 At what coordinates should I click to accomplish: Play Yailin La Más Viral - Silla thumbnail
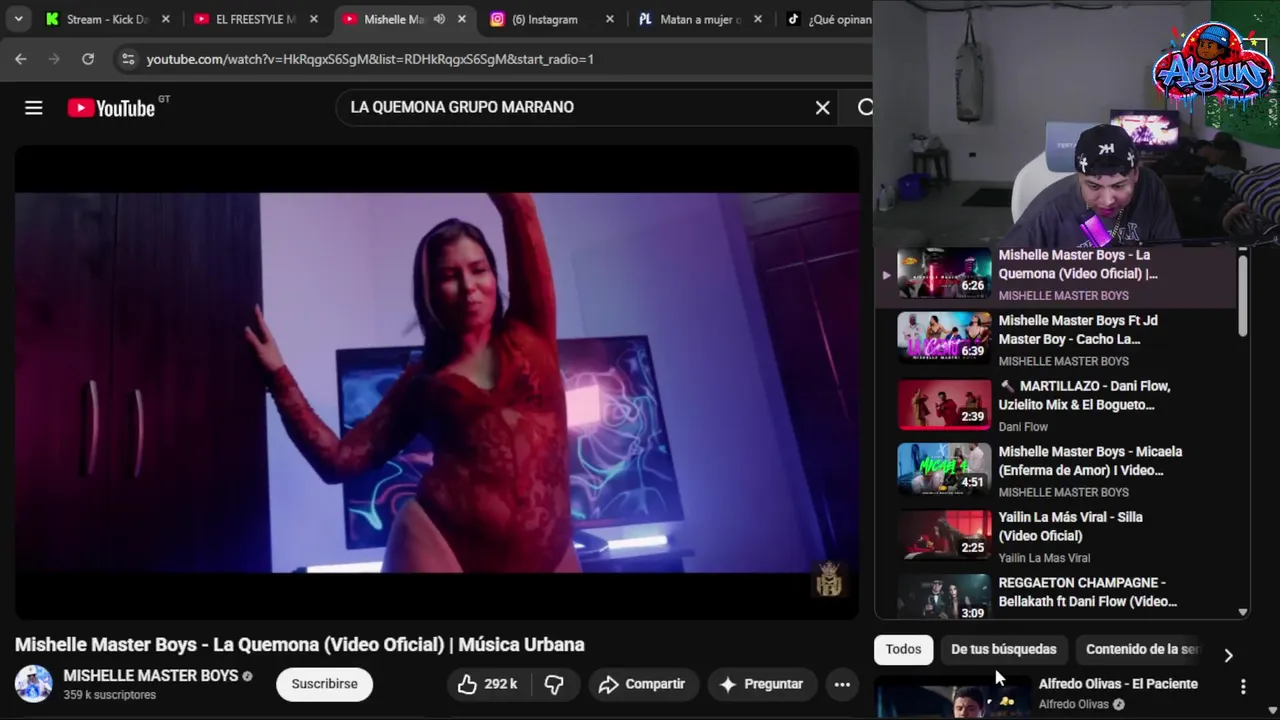pyautogui.click(x=944, y=533)
